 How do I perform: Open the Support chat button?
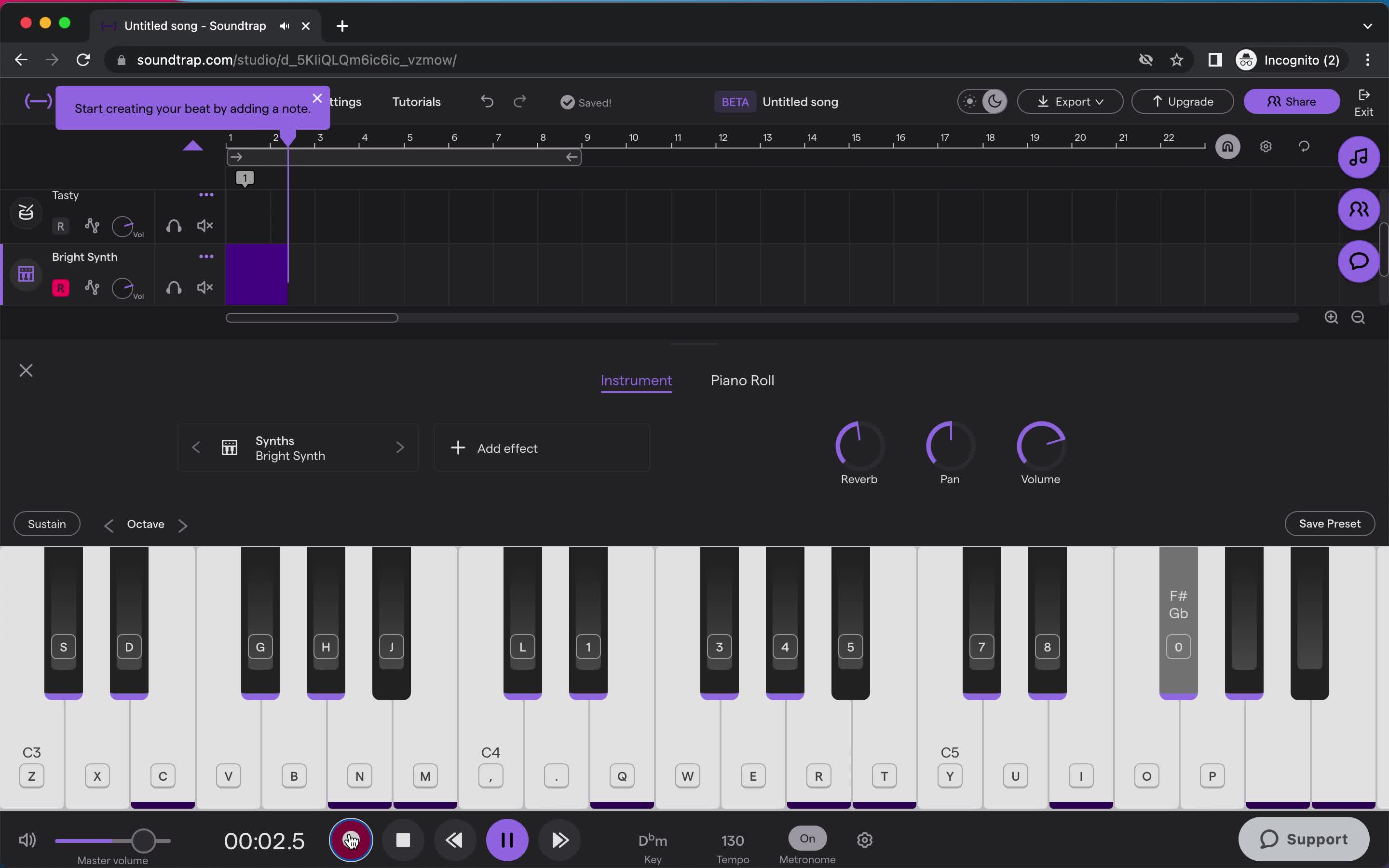[x=1304, y=839]
